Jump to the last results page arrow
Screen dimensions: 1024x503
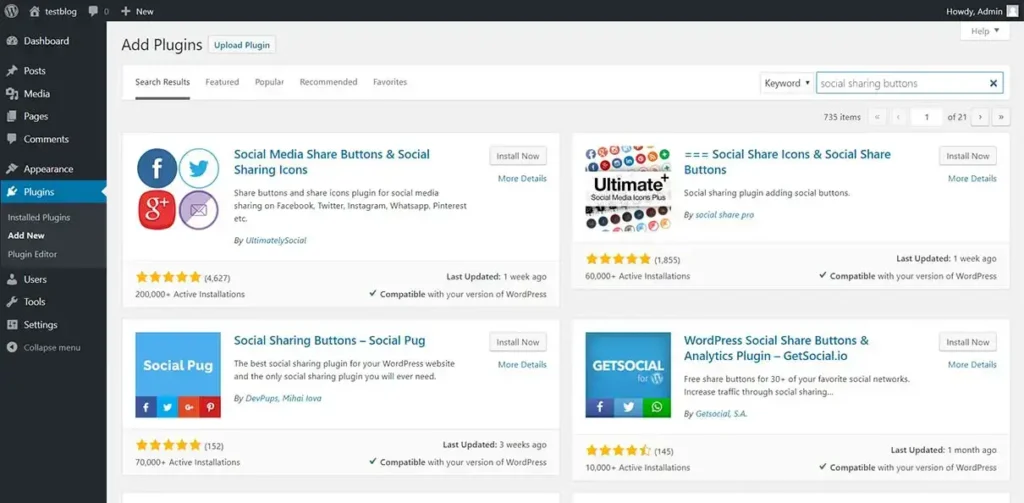coord(1000,117)
